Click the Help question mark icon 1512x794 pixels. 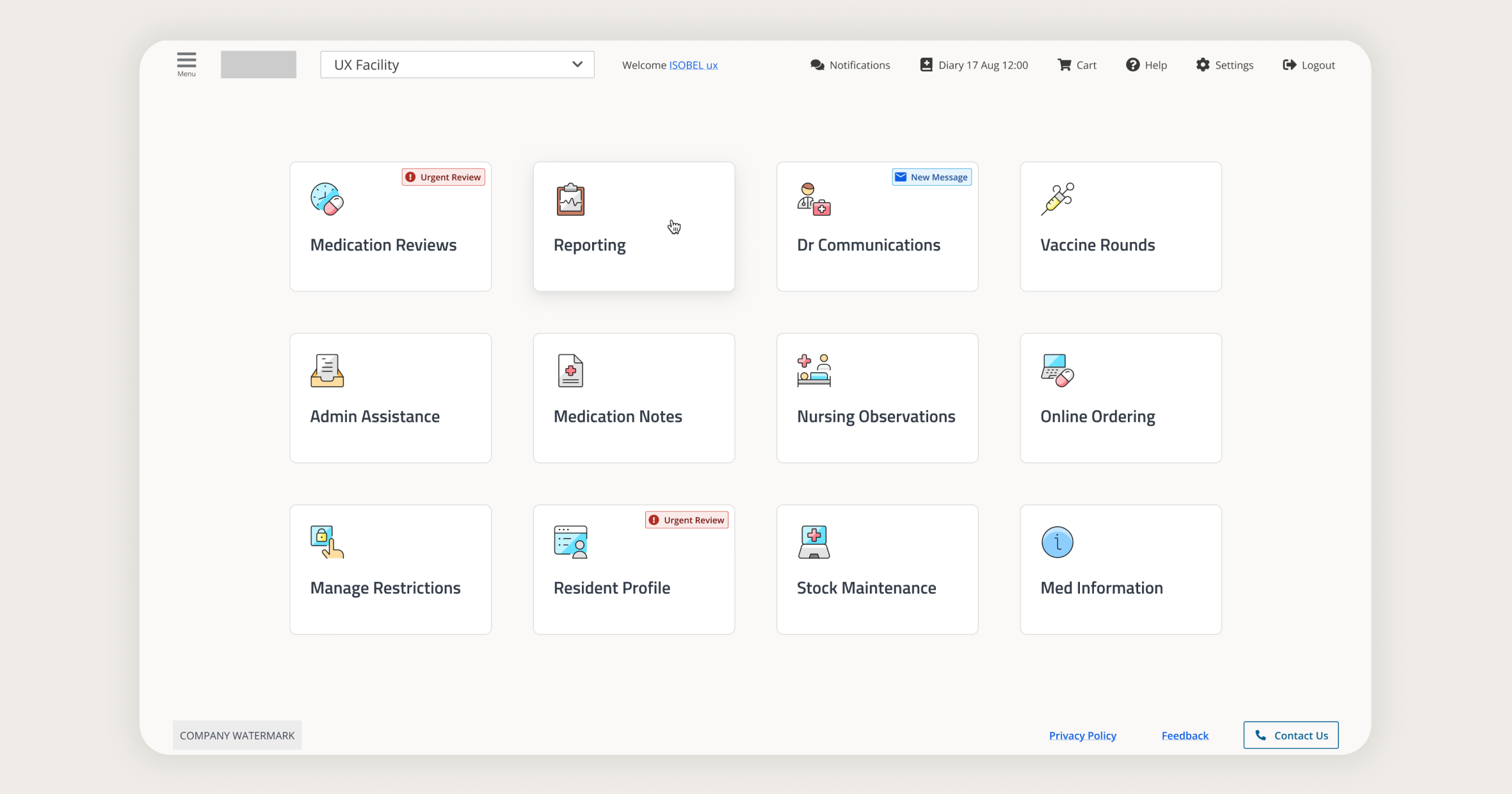1132,65
